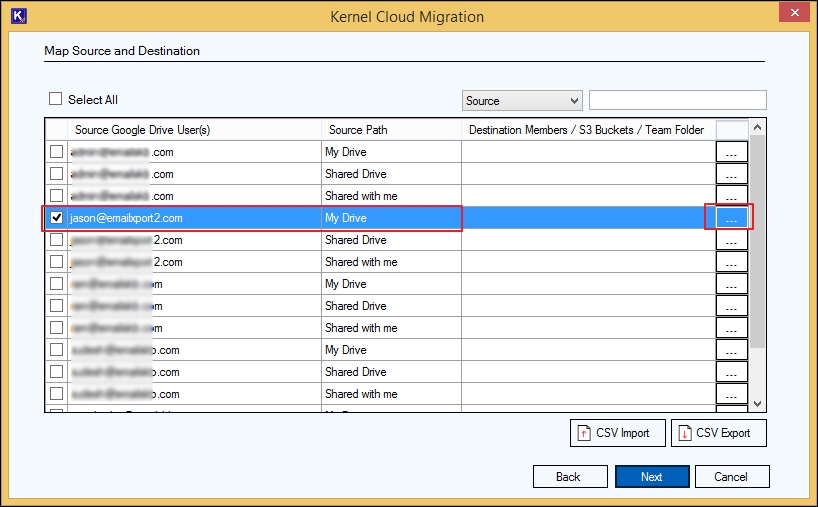This screenshot has width=818, height=507.
Task: Click the Cancel button
Action: point(732,477)
